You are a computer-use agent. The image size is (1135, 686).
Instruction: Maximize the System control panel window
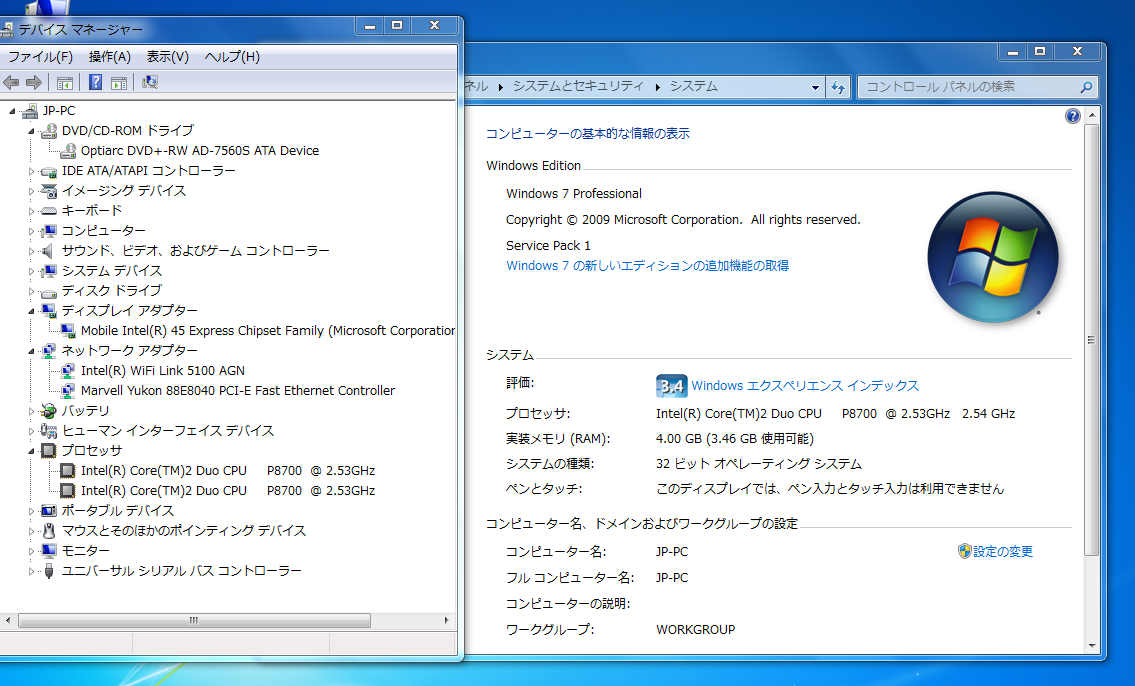click(1039, 51)
